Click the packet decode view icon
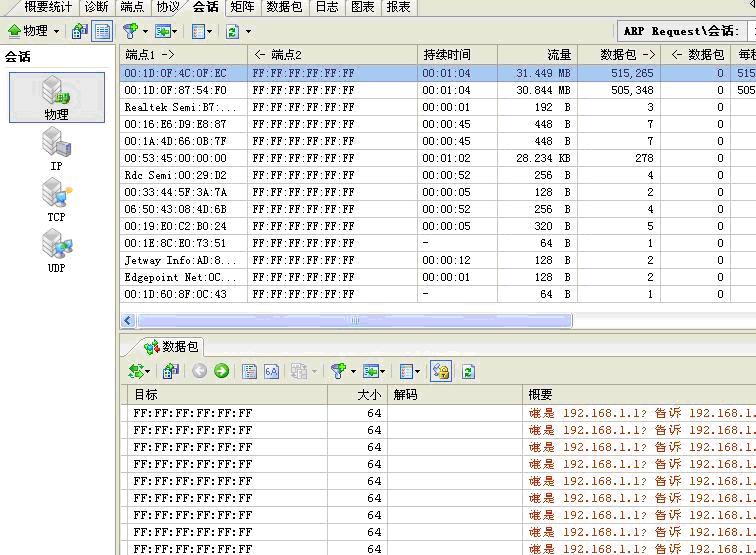This screenshot has height=555, width=756. [250, 371]
